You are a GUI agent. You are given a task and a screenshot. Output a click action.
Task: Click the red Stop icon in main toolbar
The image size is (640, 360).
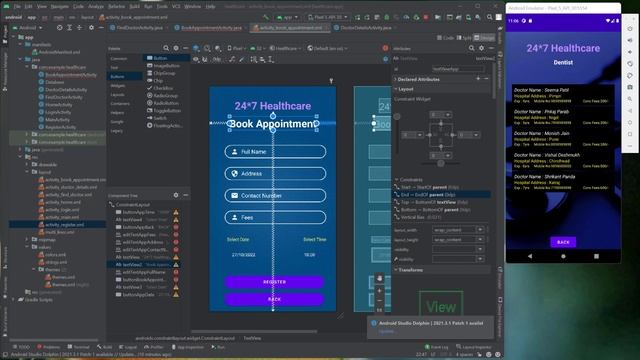(x=426, y=17)
